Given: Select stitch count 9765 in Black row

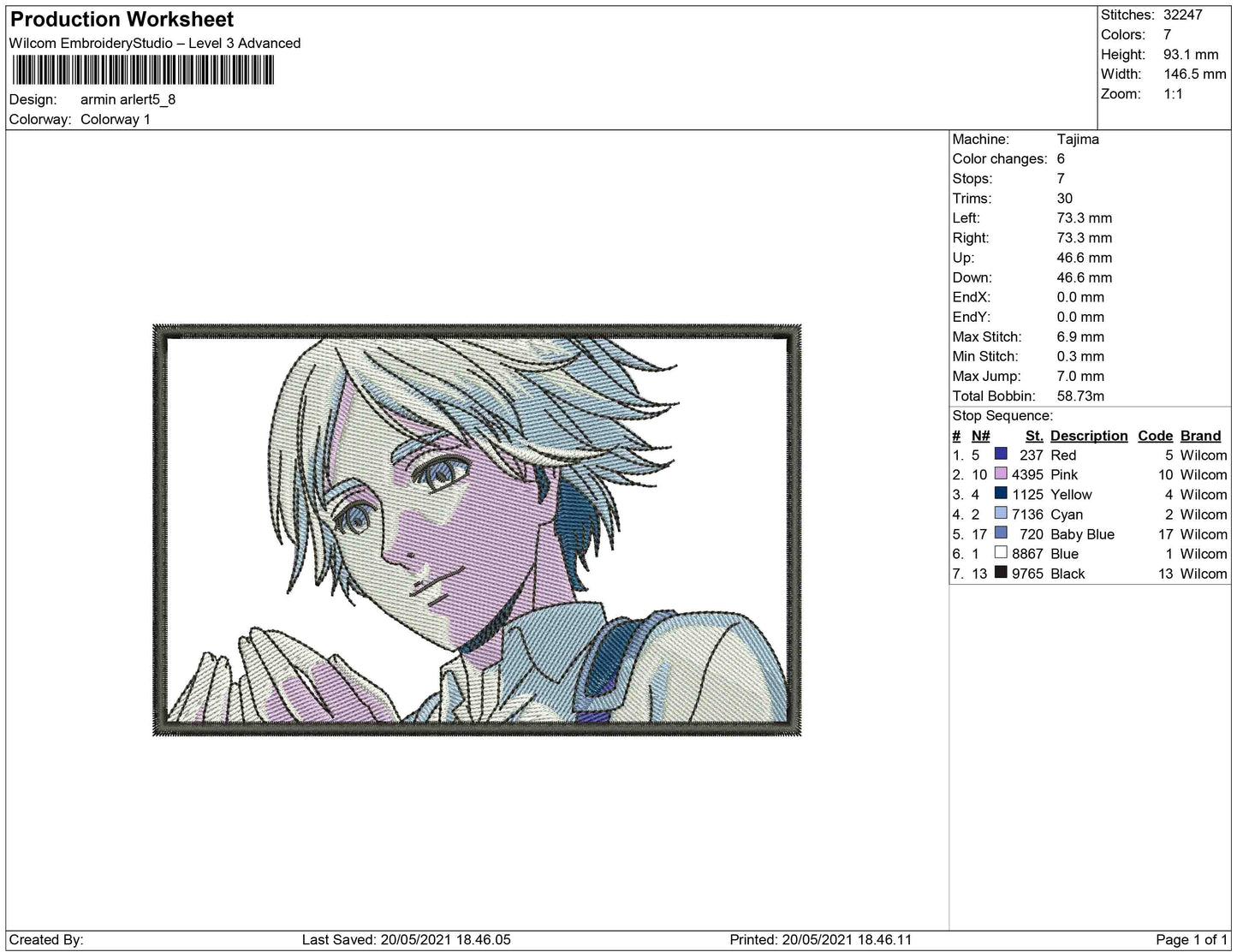Looking at the screenshot, I should tap(1027, 573).
